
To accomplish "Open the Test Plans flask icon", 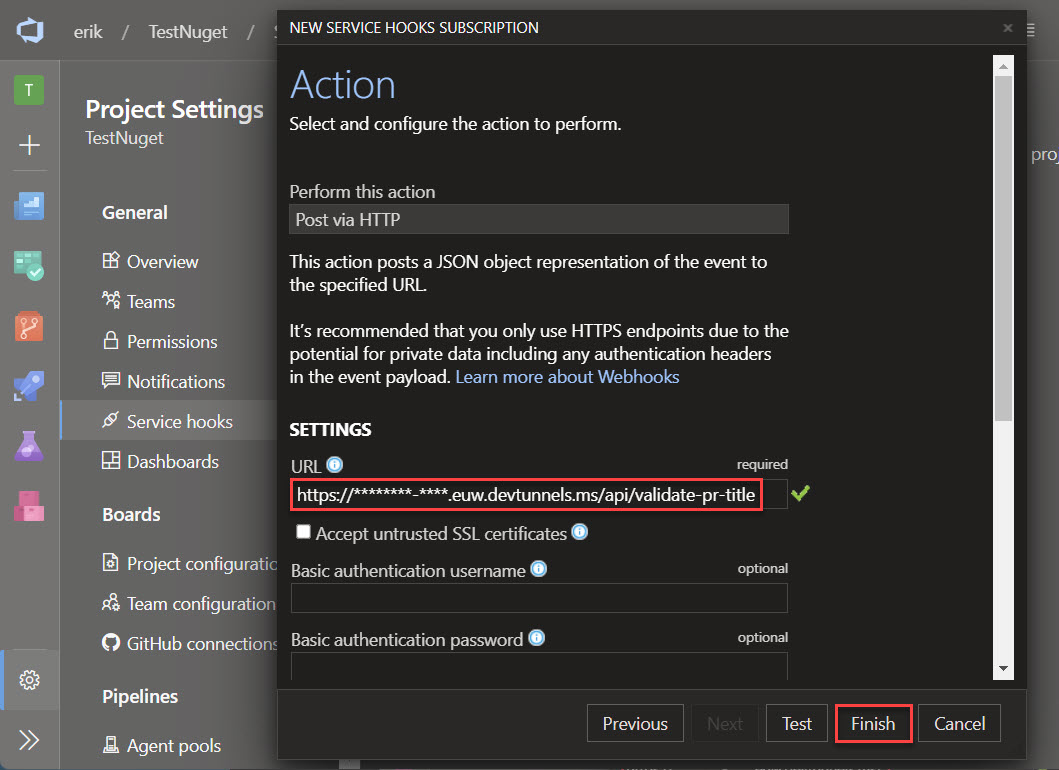I will coord(29,446).
